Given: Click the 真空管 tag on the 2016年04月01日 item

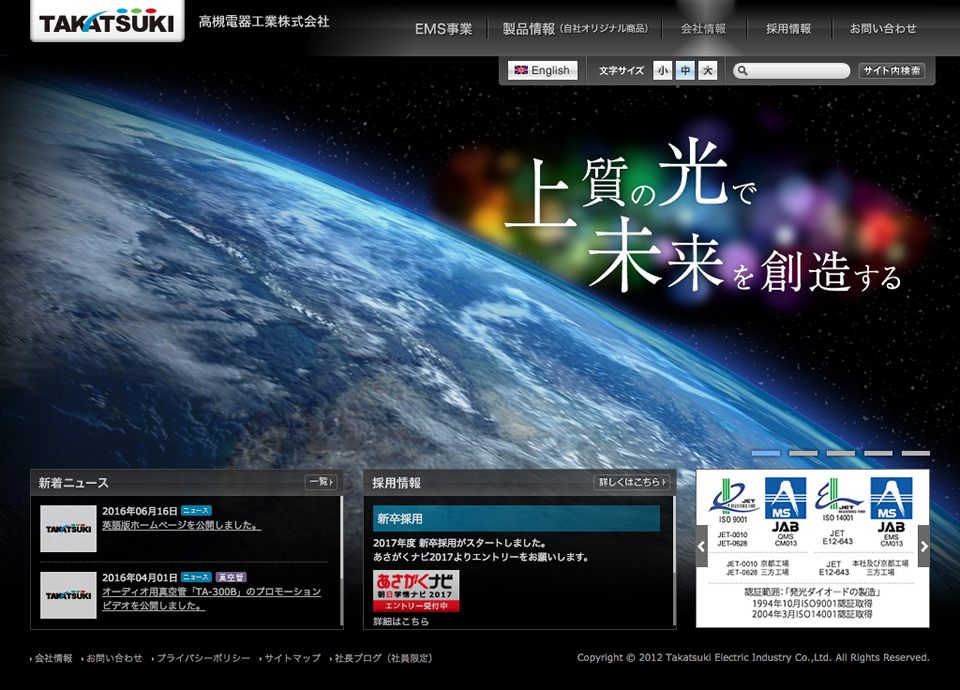Looking at the screenshot, I should [x=231, y=577].
